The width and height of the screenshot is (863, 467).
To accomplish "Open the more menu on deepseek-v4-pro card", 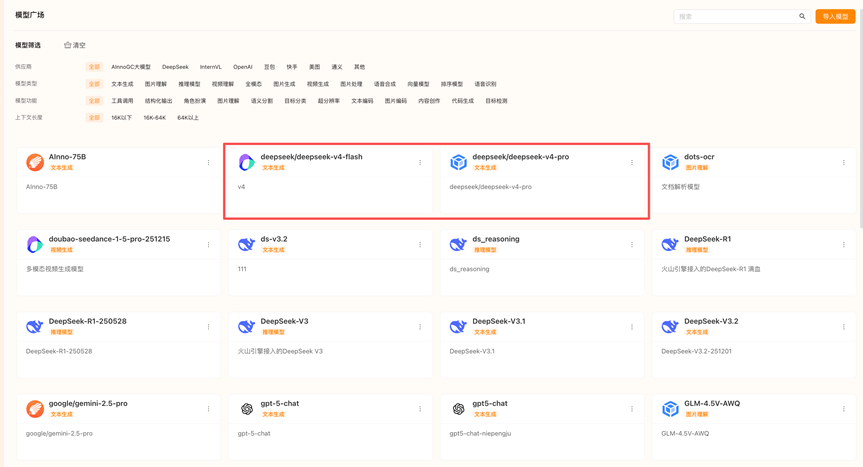I will (x=632, y=162).
